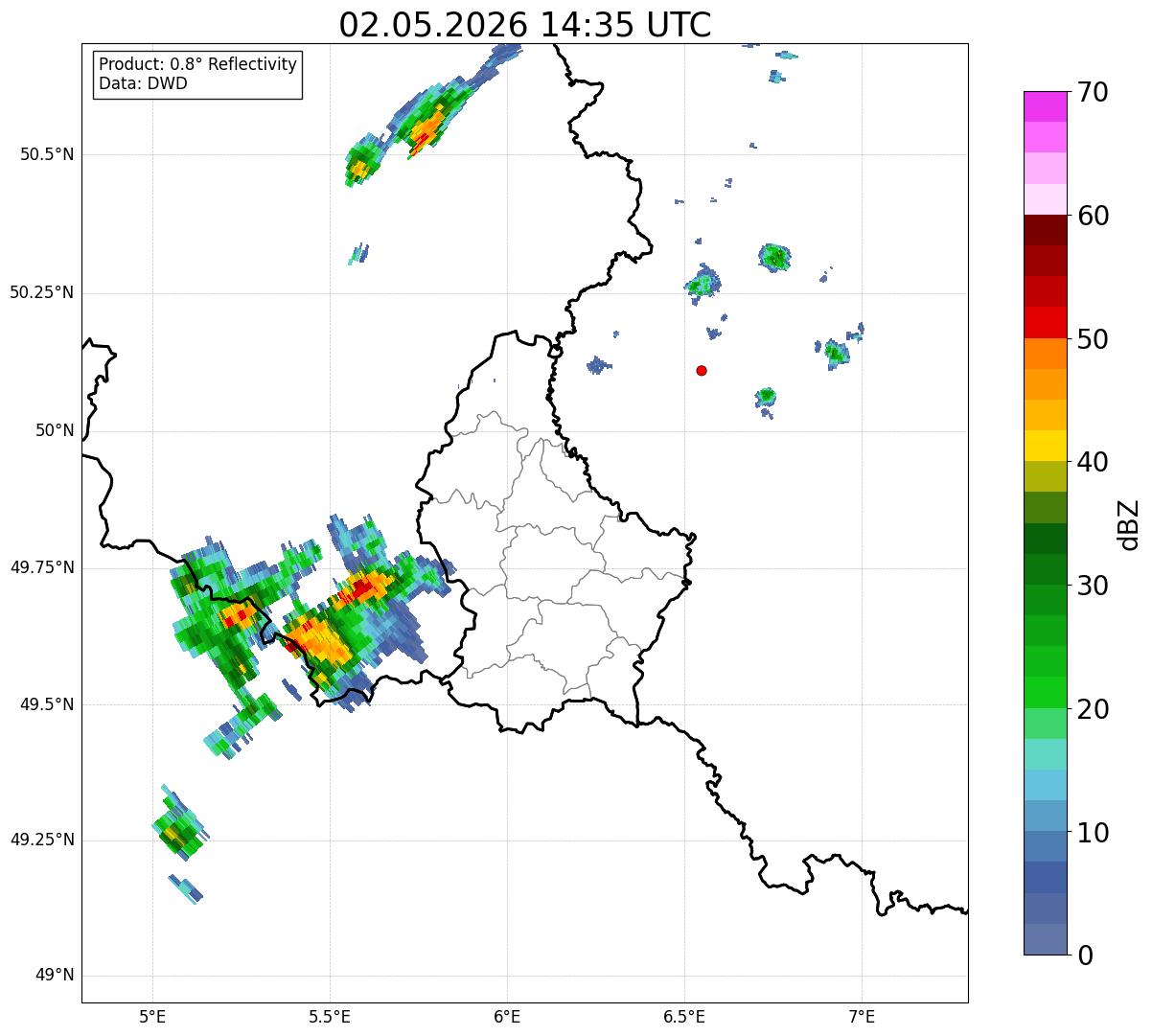Click the 02.05.2026 14:35 UTC title
The image size is (1152, 1036).
point(525,25)
